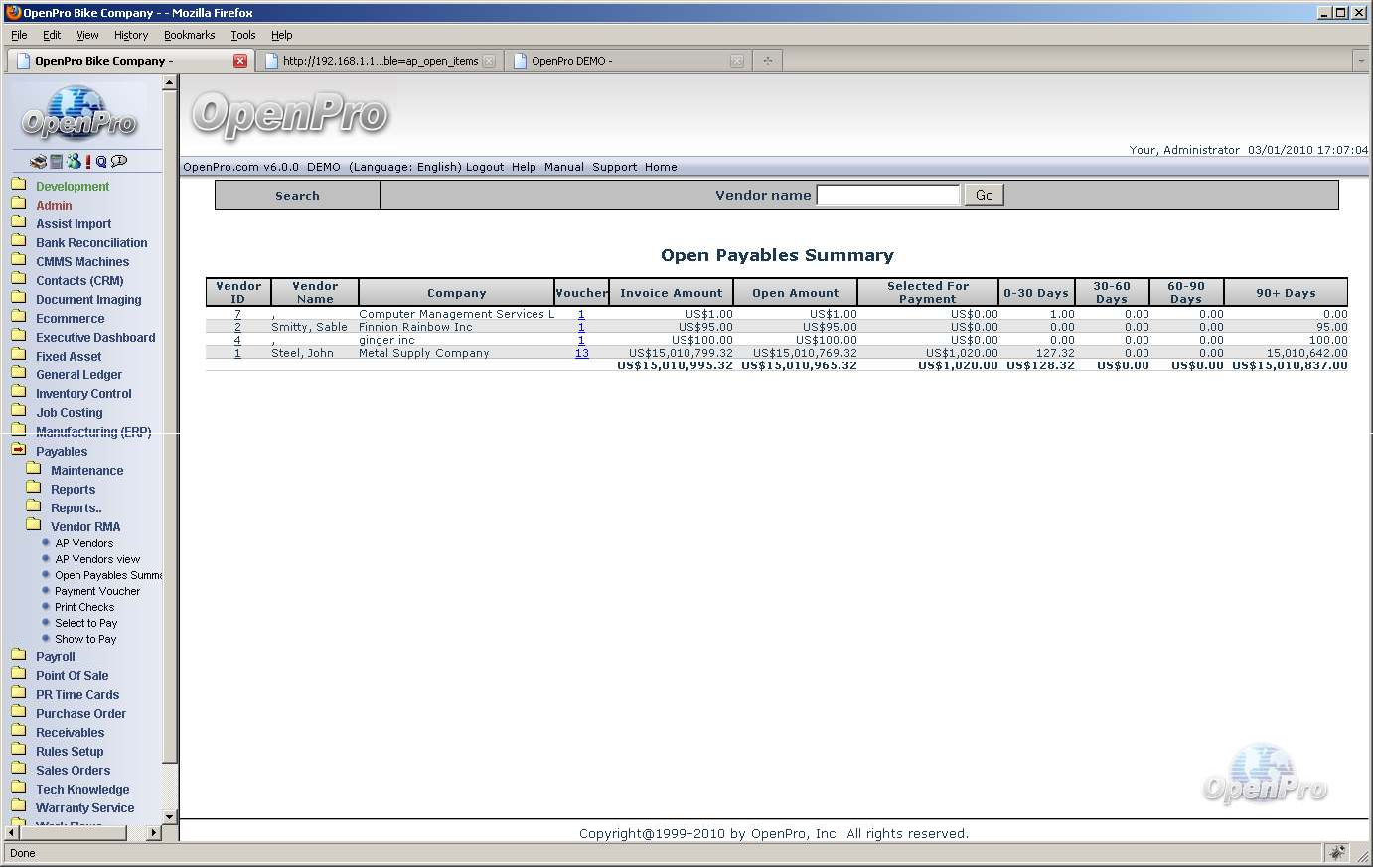Click the Vendor name search field

coord(887,196)
